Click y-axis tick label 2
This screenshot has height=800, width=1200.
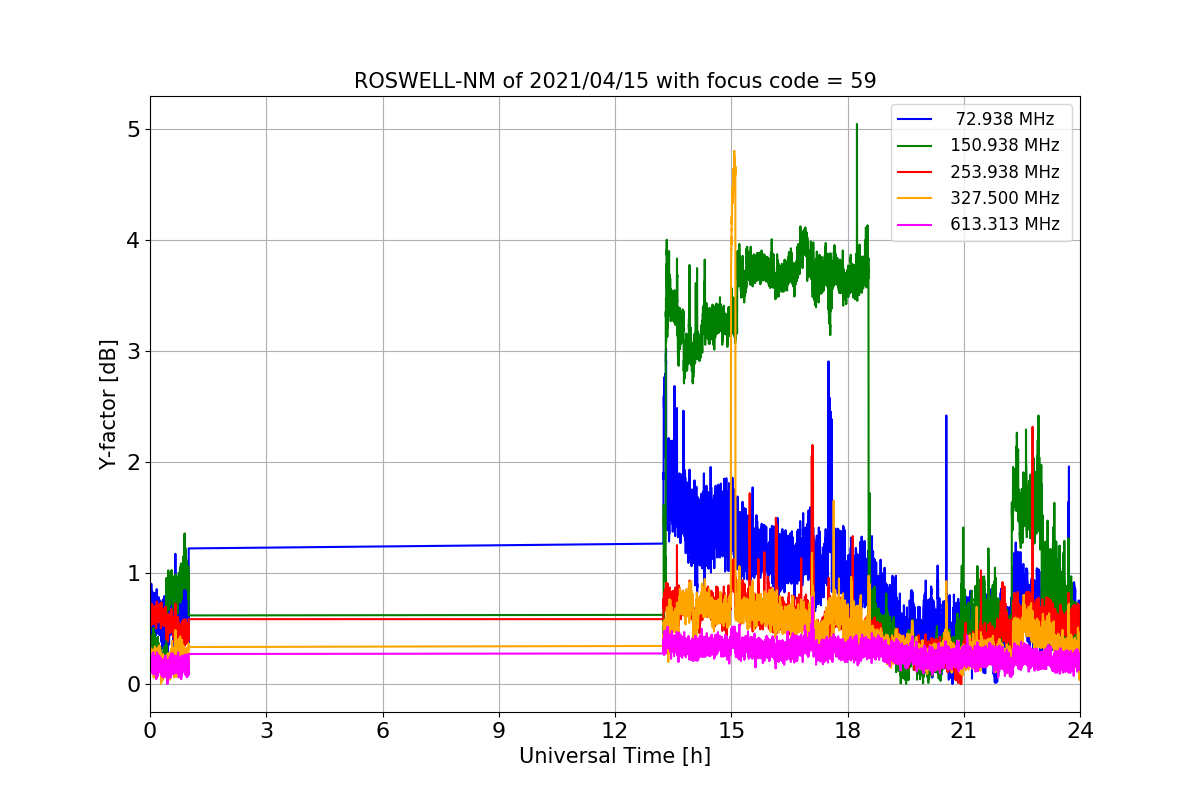[133, 463]
